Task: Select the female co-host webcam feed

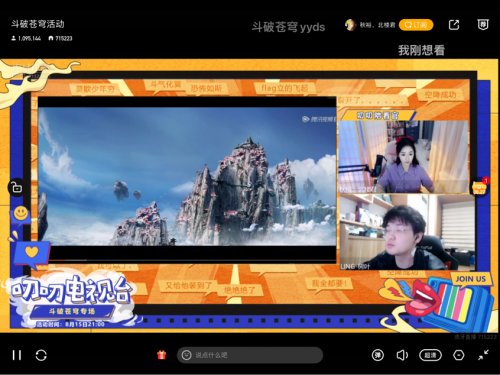Action: tap(404, 157)
